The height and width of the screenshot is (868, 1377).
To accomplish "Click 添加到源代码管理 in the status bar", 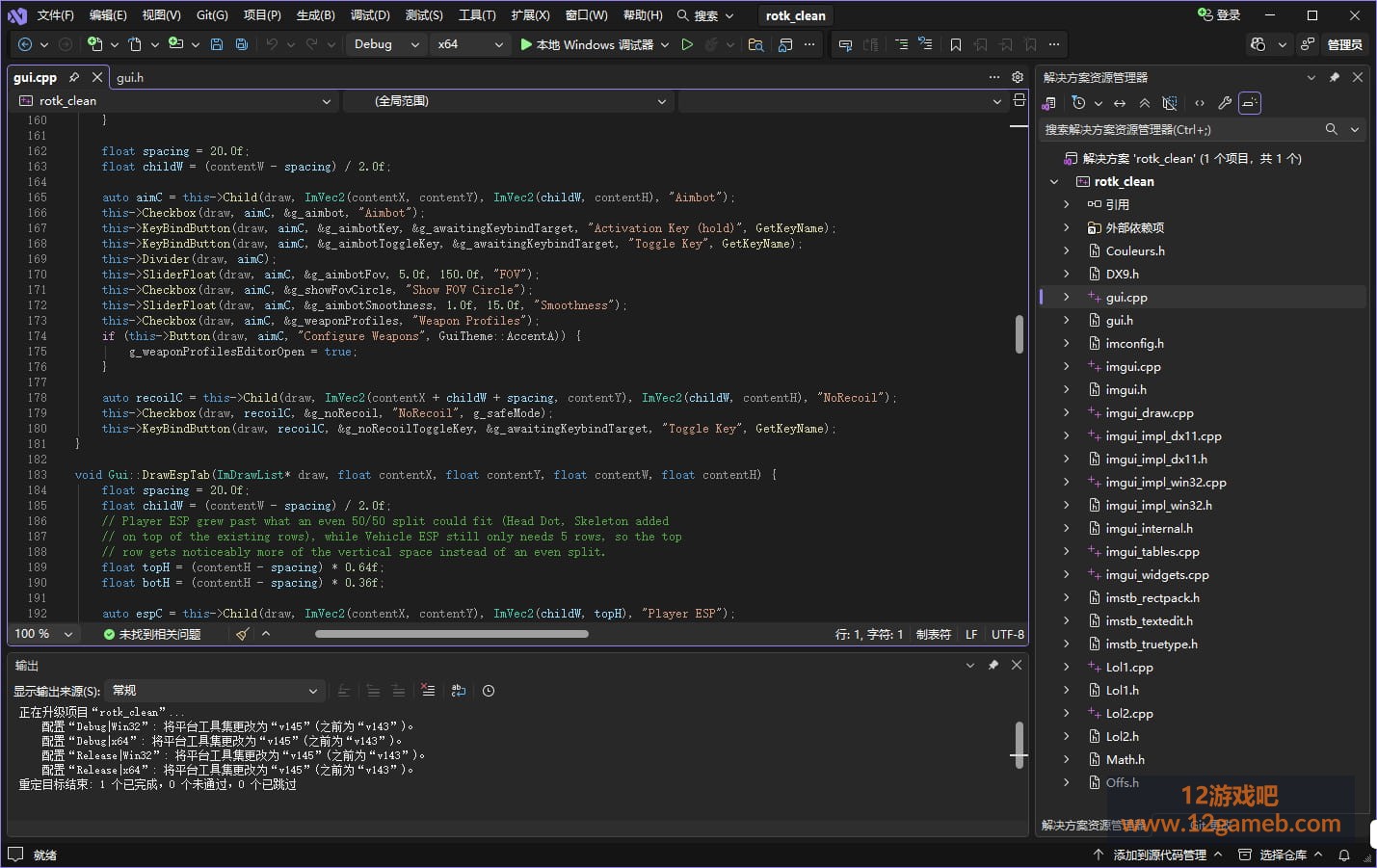I will coord(1158,855).
